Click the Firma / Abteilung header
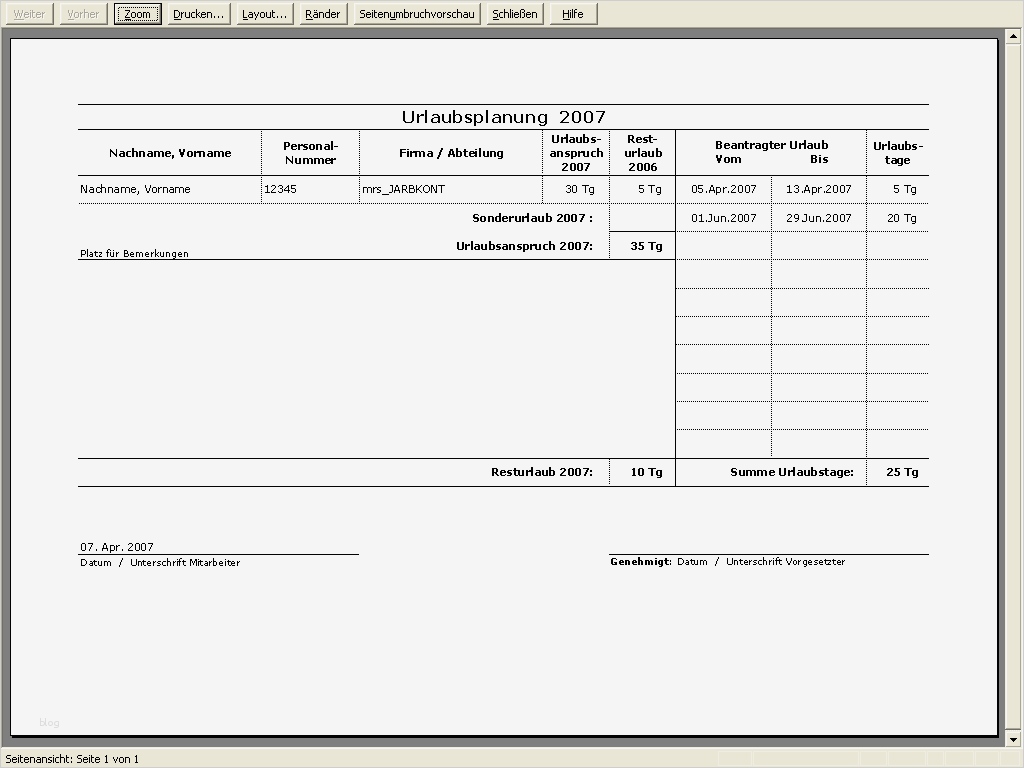Image resolution: width=1024 pixels, height=768 pixels. 451,153
